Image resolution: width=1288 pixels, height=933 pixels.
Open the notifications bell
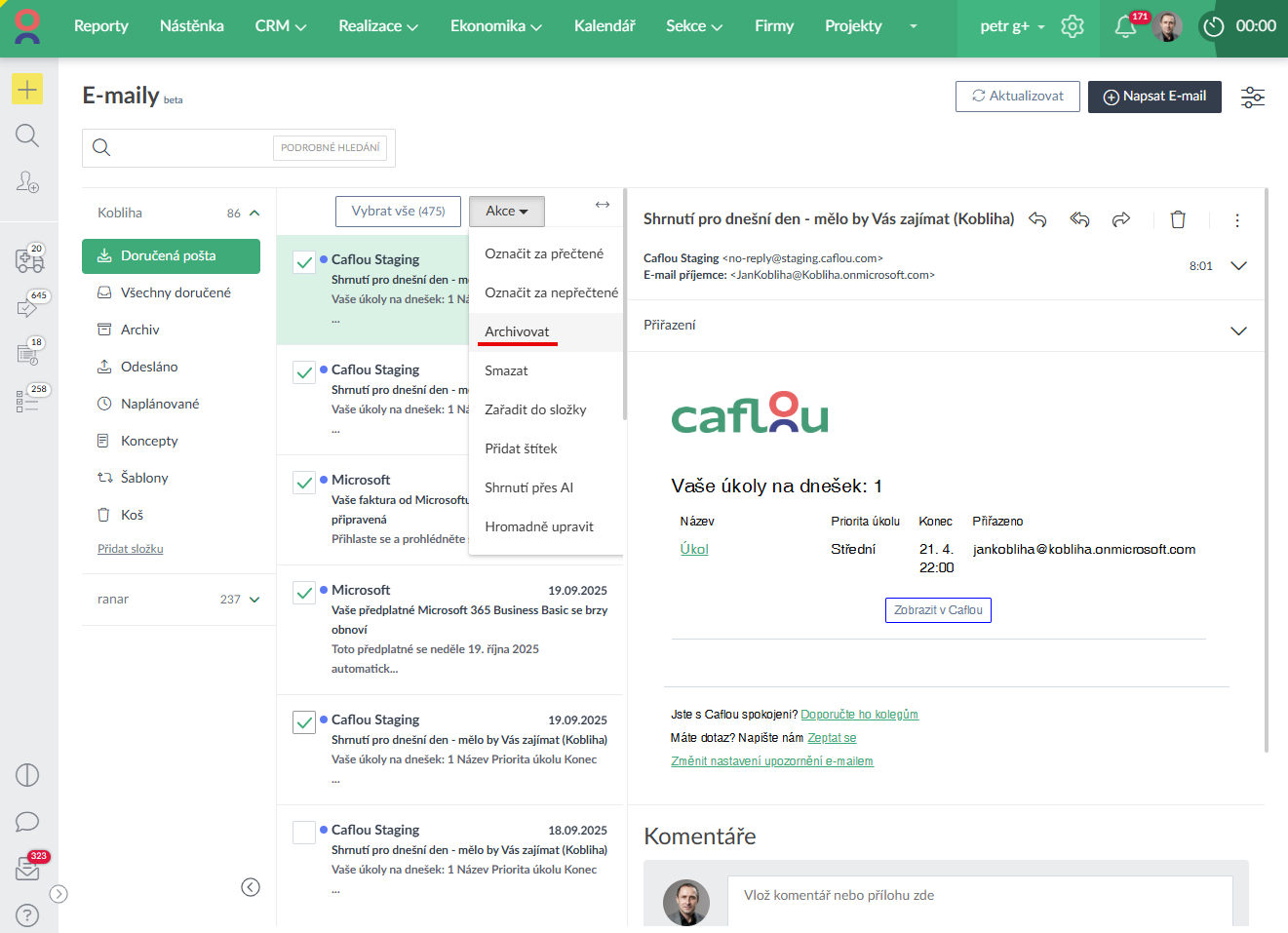[x=1125, y=26]
